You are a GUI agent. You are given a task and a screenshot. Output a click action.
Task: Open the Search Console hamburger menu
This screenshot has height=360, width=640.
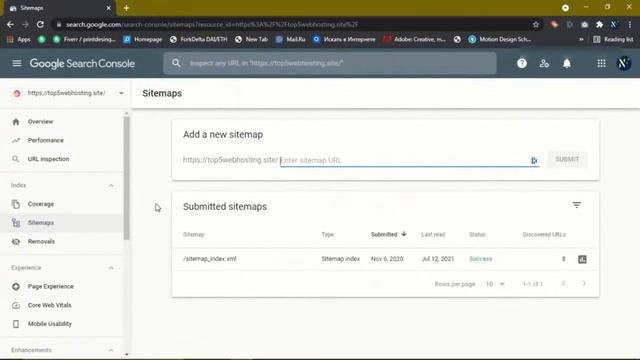point(17,63)
